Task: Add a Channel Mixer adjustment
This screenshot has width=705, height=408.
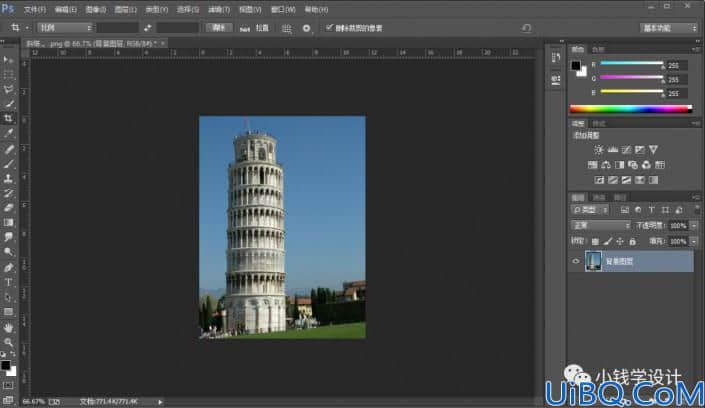Action: point(646,165)
